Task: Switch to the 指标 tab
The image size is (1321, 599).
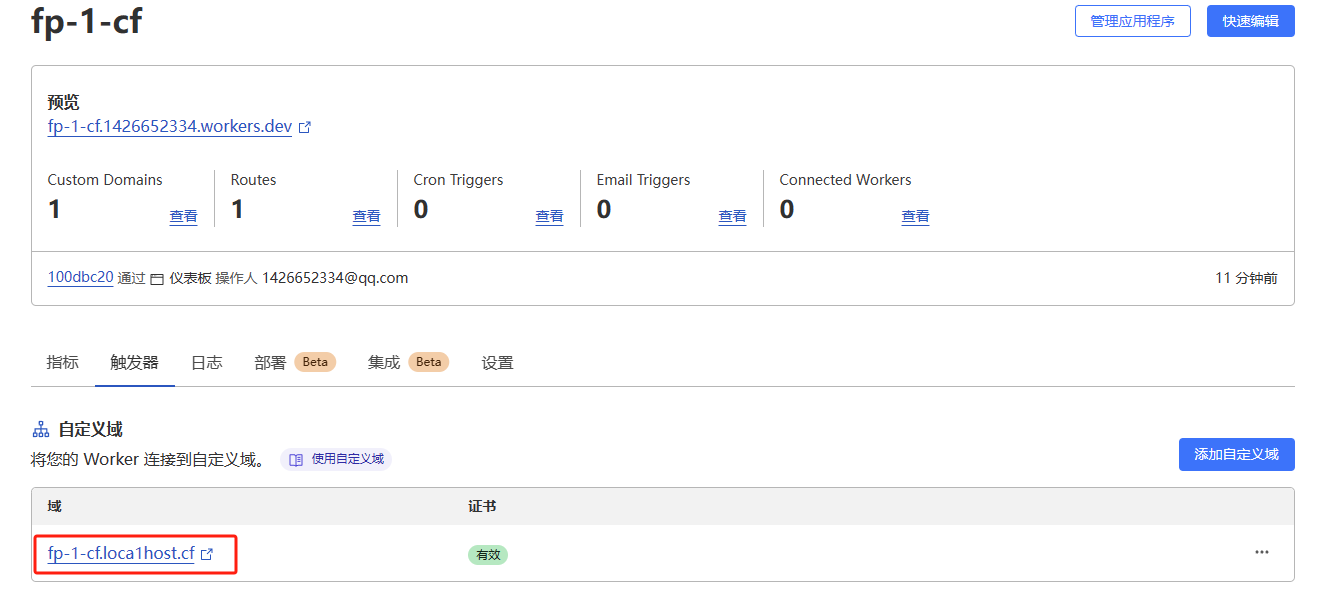Action: 62,362
